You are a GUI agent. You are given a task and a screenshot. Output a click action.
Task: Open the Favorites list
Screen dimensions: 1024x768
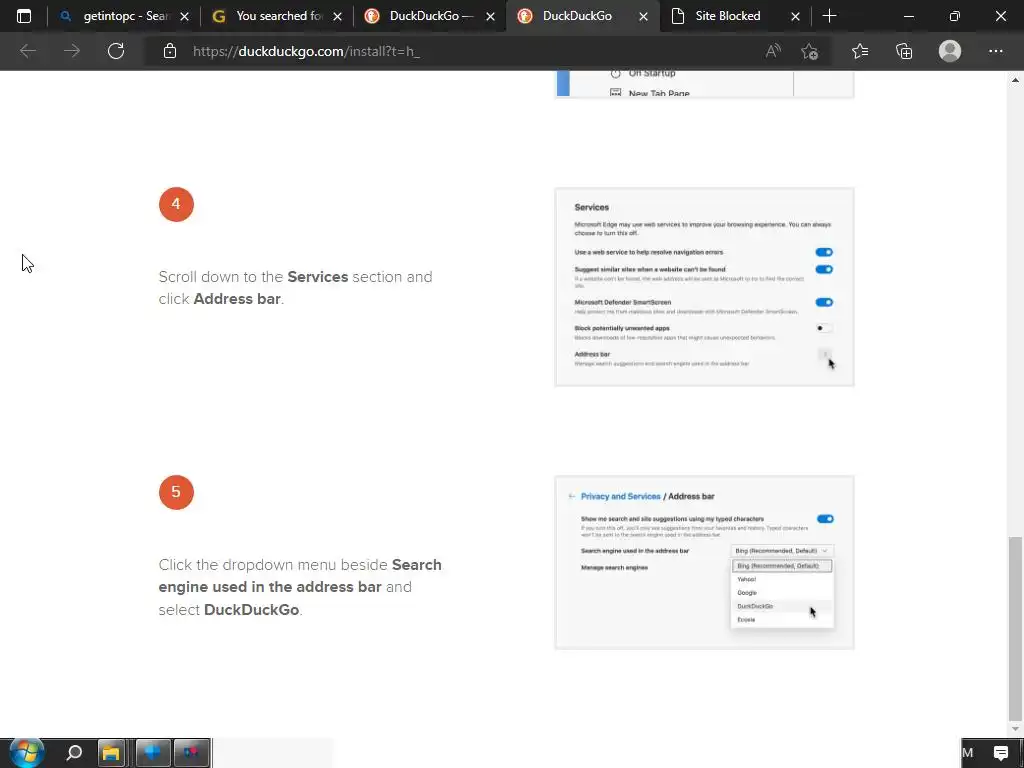click(x=860, y=51)
